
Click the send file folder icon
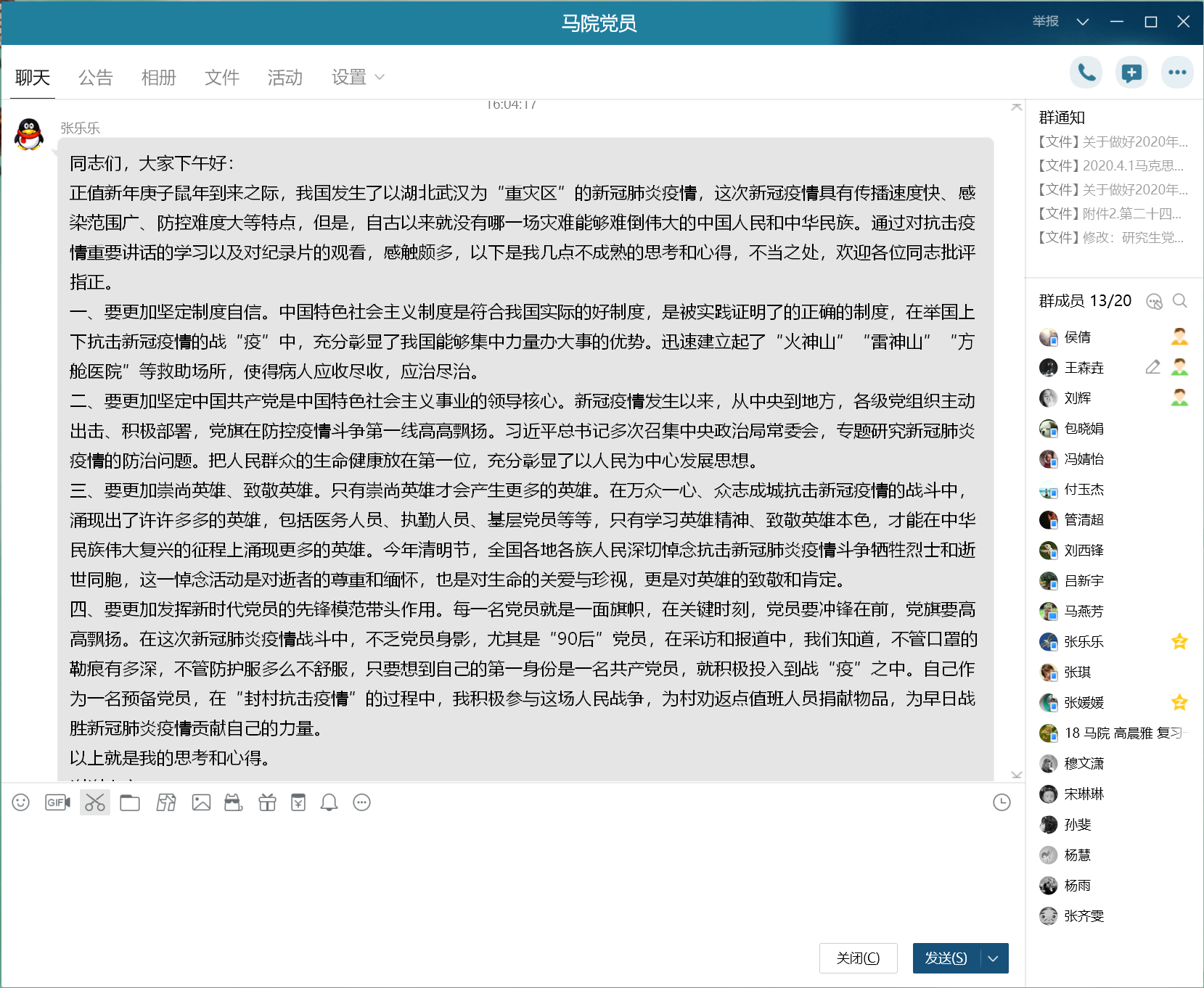tap(130, 802)
